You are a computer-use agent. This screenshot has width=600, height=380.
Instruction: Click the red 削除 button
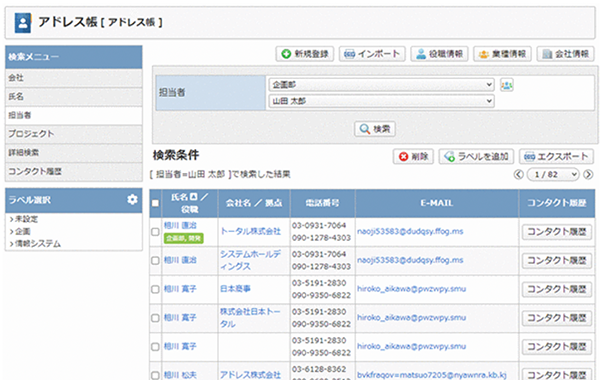[413, 157]
